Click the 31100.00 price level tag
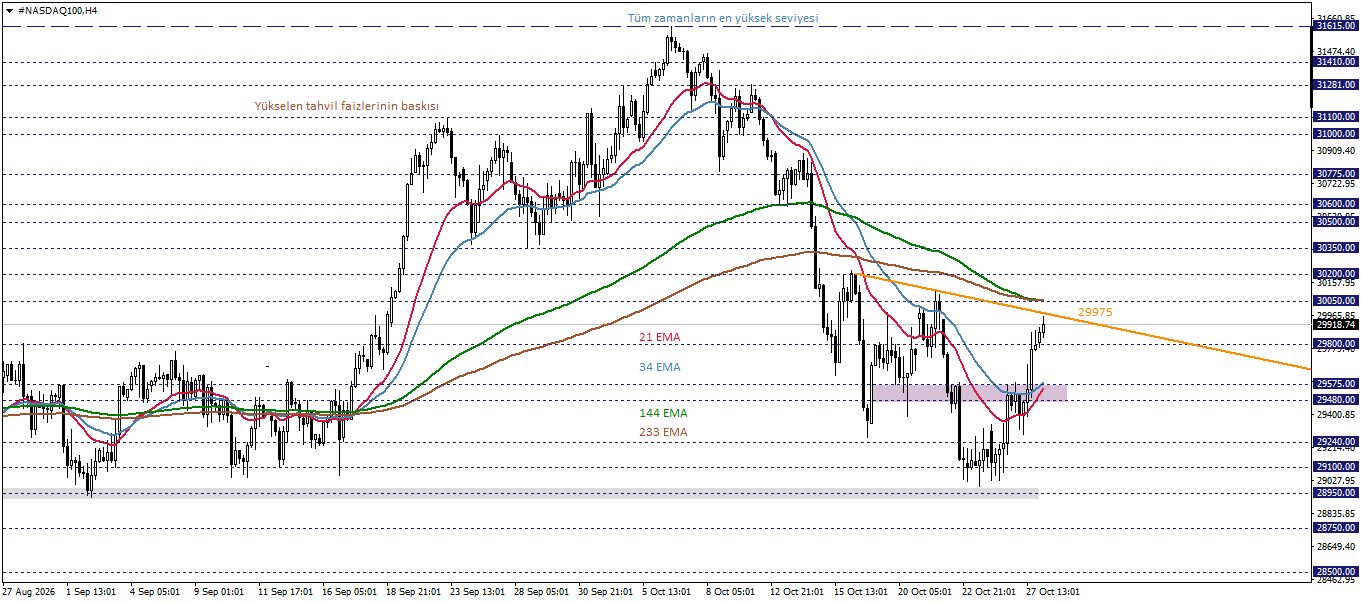This screenshot has width=1362, height=603. point(1335,117)
